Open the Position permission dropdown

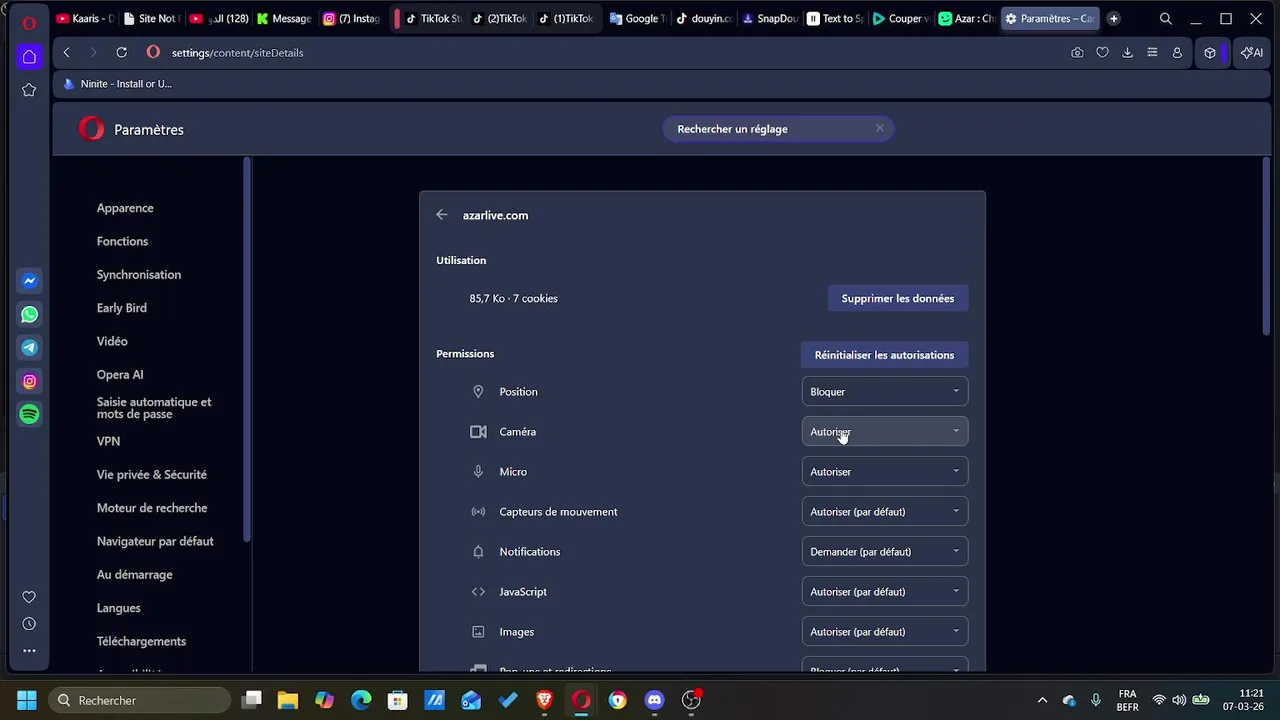(x=885, y=392)
